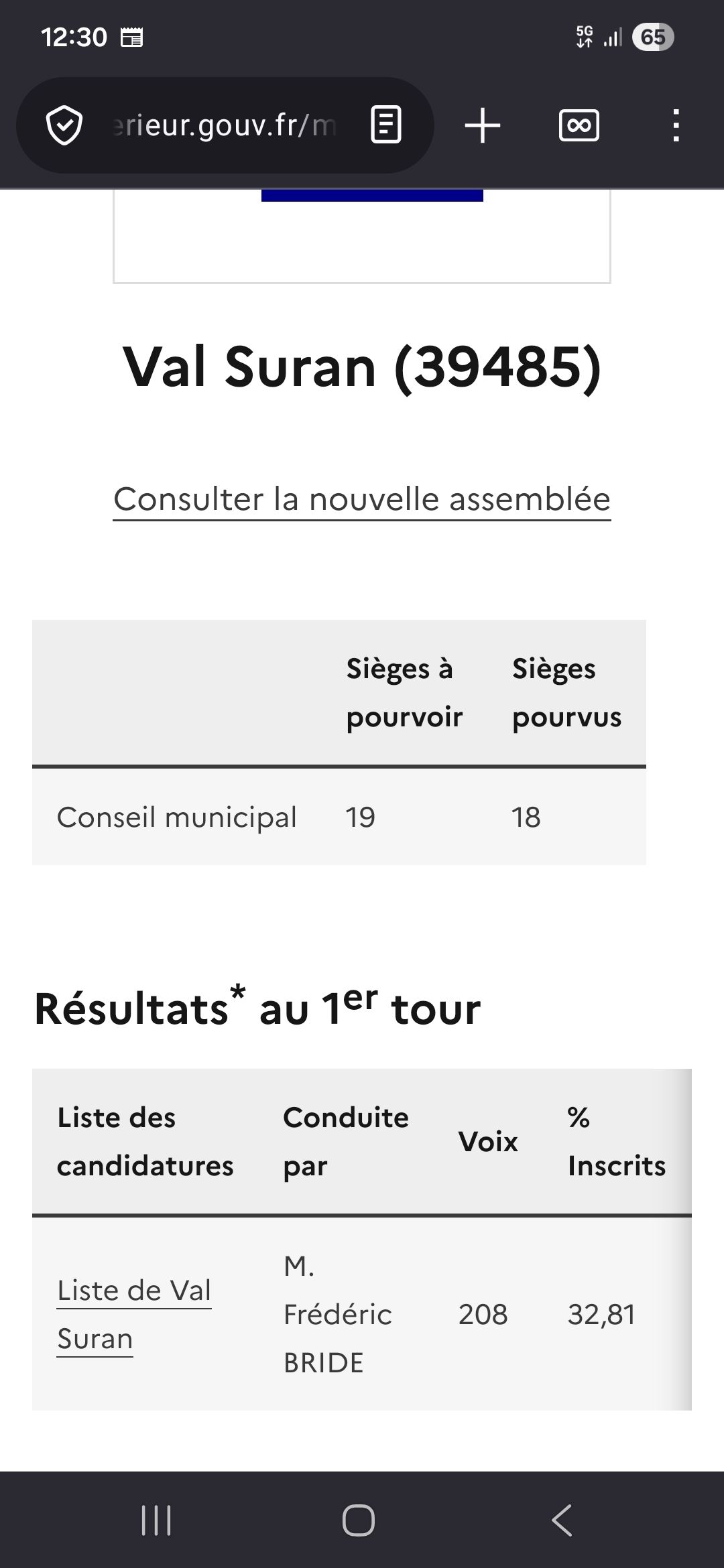The height and width of the screenshot is (1568, 724).
Task: Tap the Android recent apps button
Action: [156, 1520]
